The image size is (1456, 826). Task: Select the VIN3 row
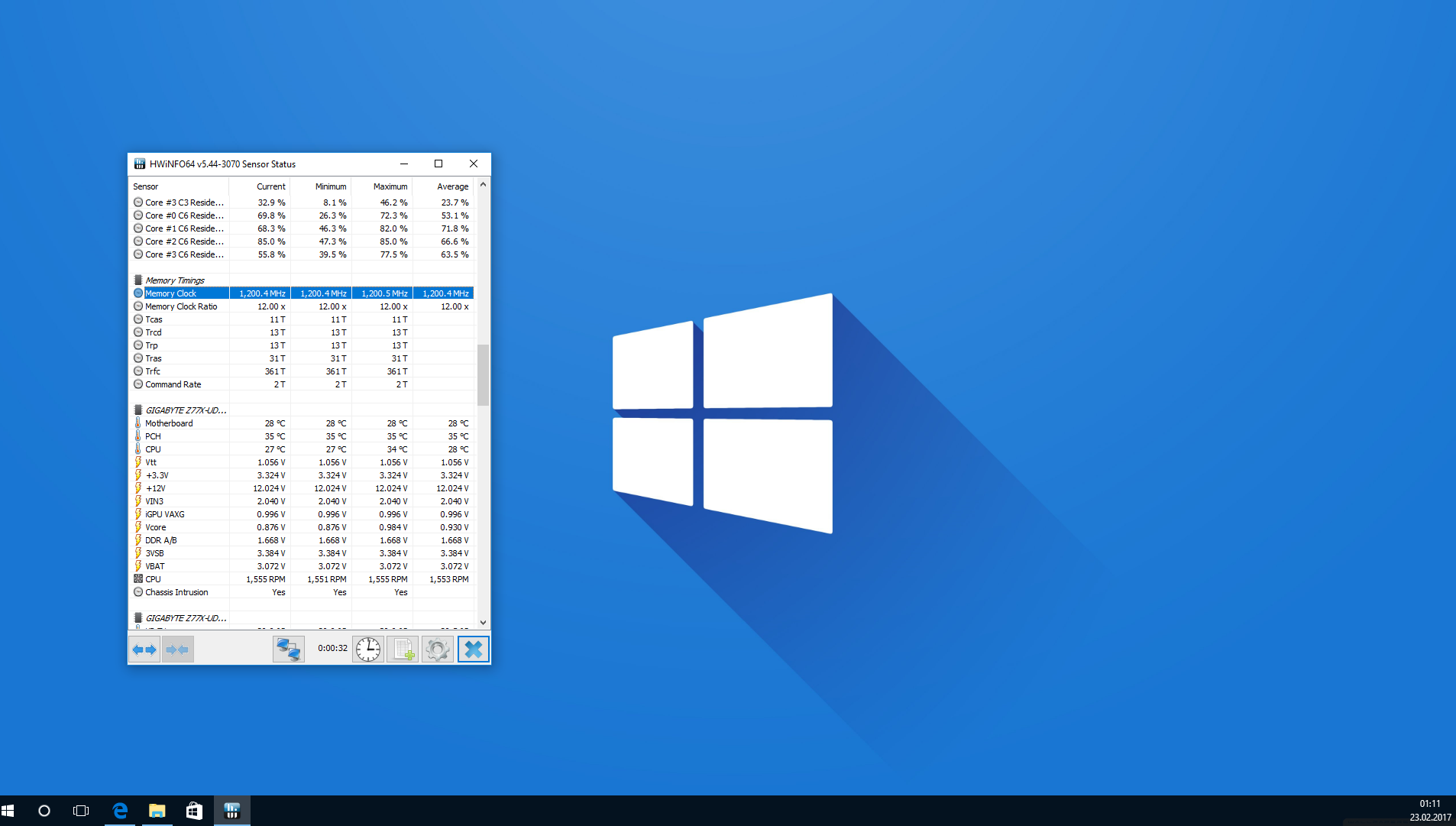tap(302, 501)
